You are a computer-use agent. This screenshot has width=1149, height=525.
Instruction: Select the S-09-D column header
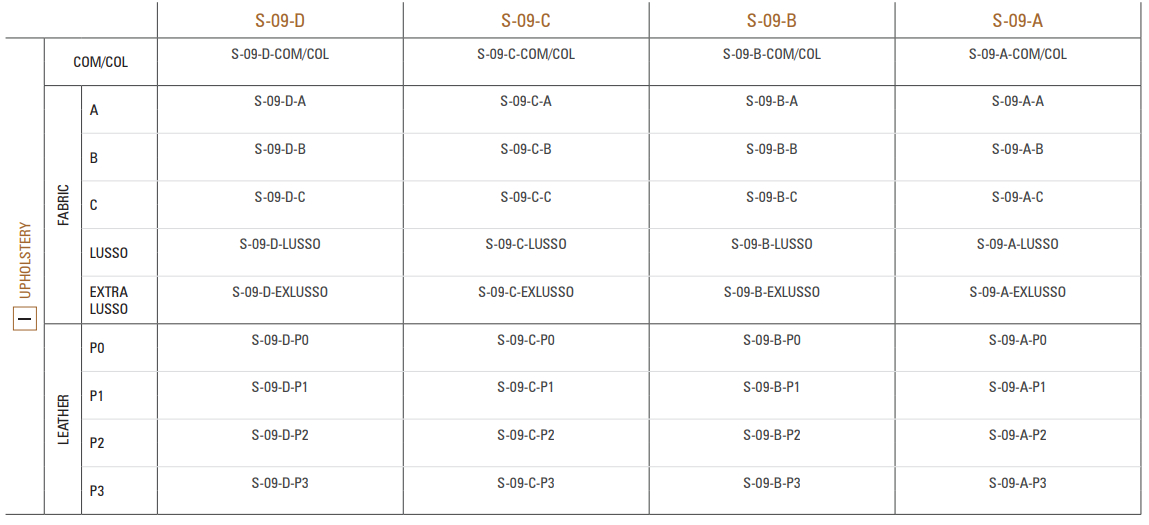click(x=280, y=21)
